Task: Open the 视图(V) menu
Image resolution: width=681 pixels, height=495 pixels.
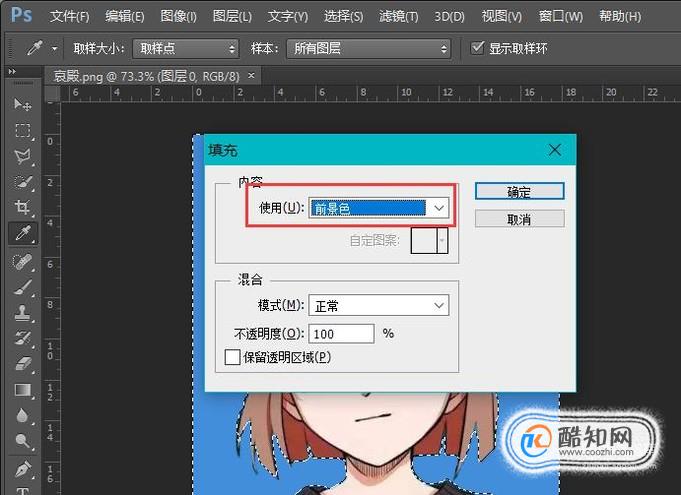Action: (502, 16)
